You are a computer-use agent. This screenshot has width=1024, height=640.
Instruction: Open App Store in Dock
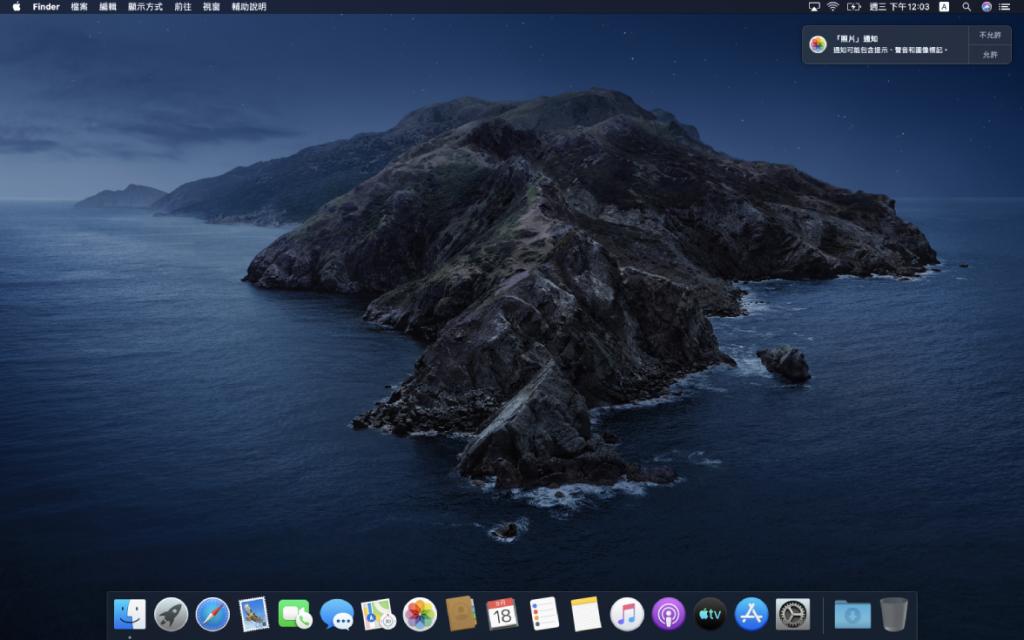pyautogui.click(x=751, y=615)
